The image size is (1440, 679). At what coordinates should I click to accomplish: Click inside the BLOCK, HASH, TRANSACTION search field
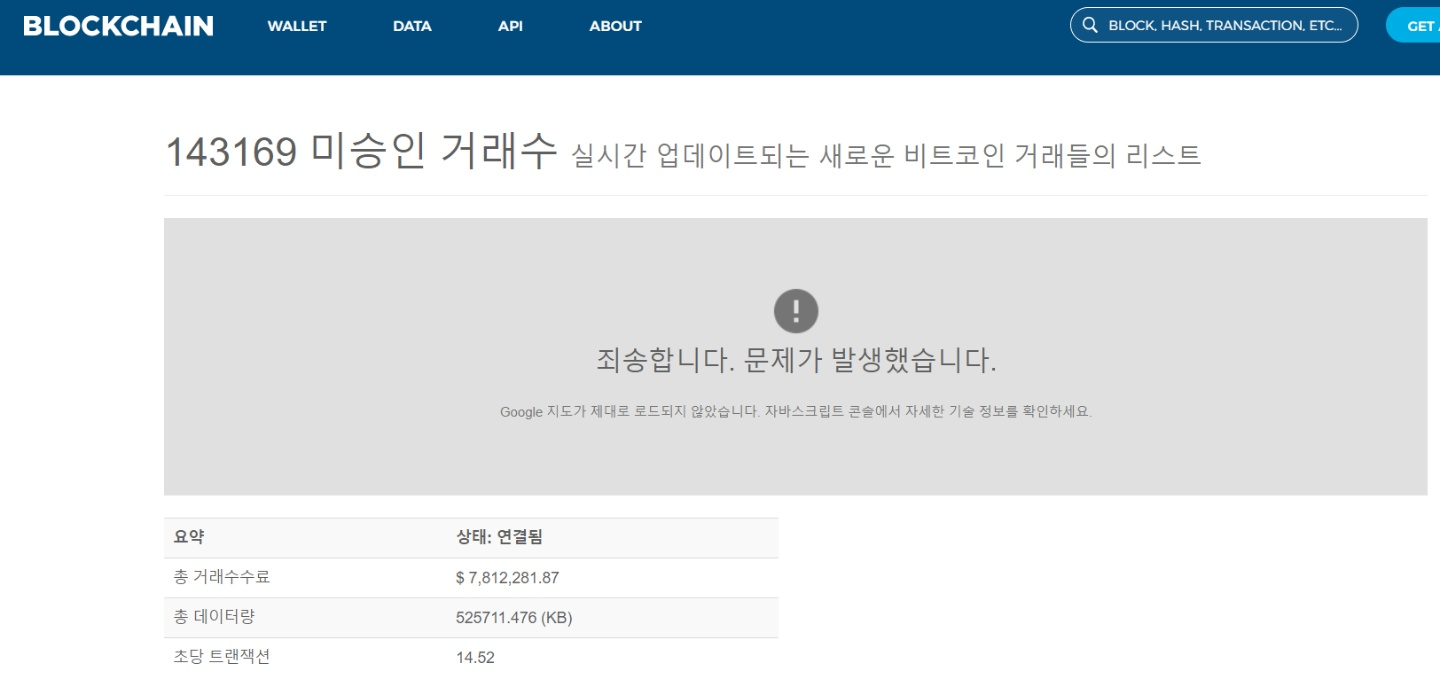[x=1220, y=25]
